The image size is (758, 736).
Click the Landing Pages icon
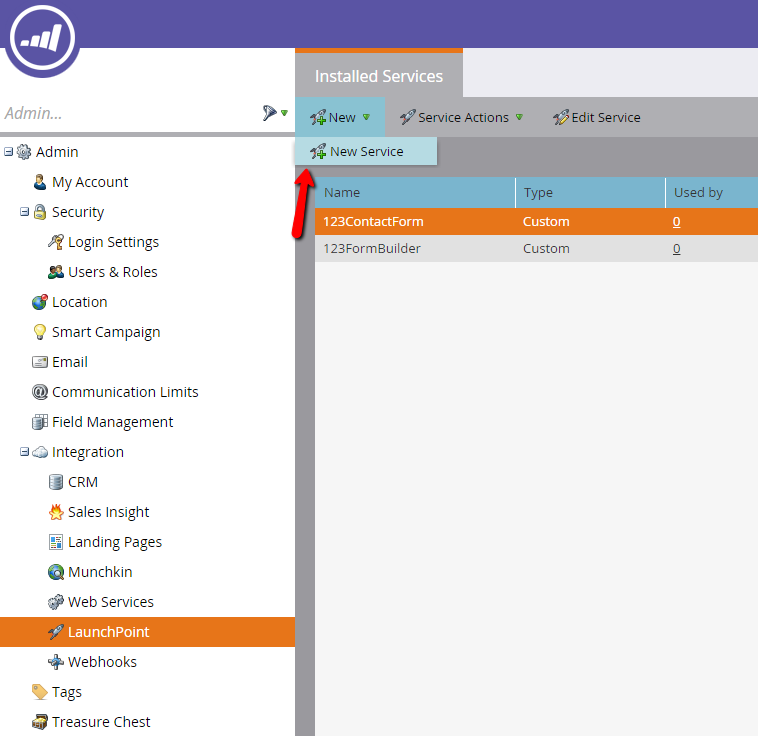56,542
